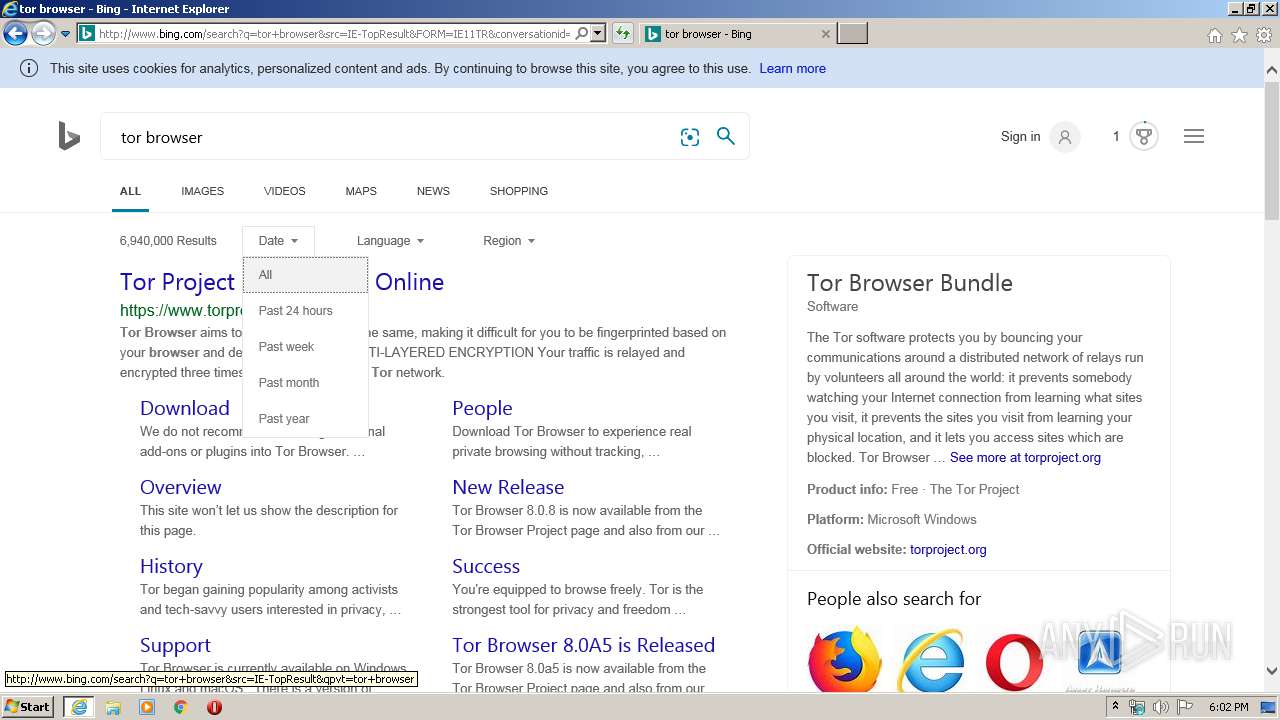Click the Internet Explorer icon under People also search
Image resolution: width=1280 pixels, height=720 pixels.
click(x=932, y=660)
